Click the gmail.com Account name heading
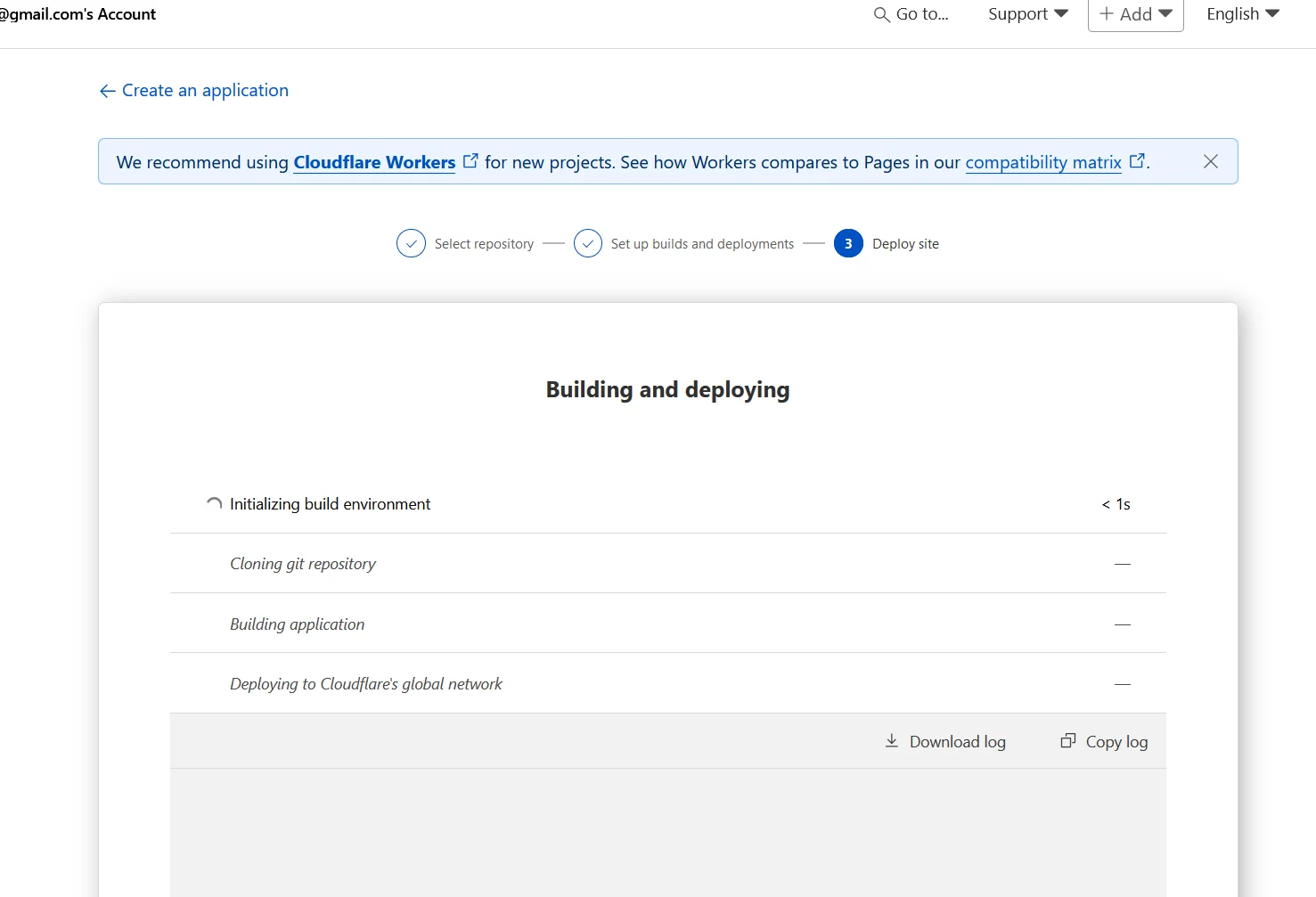 tap(78, 14)
